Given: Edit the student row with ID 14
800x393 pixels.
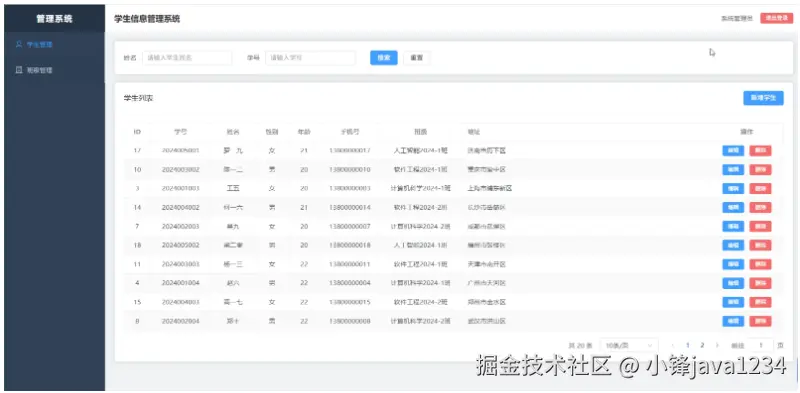Looking at the screenshot, I should (733, 207).
